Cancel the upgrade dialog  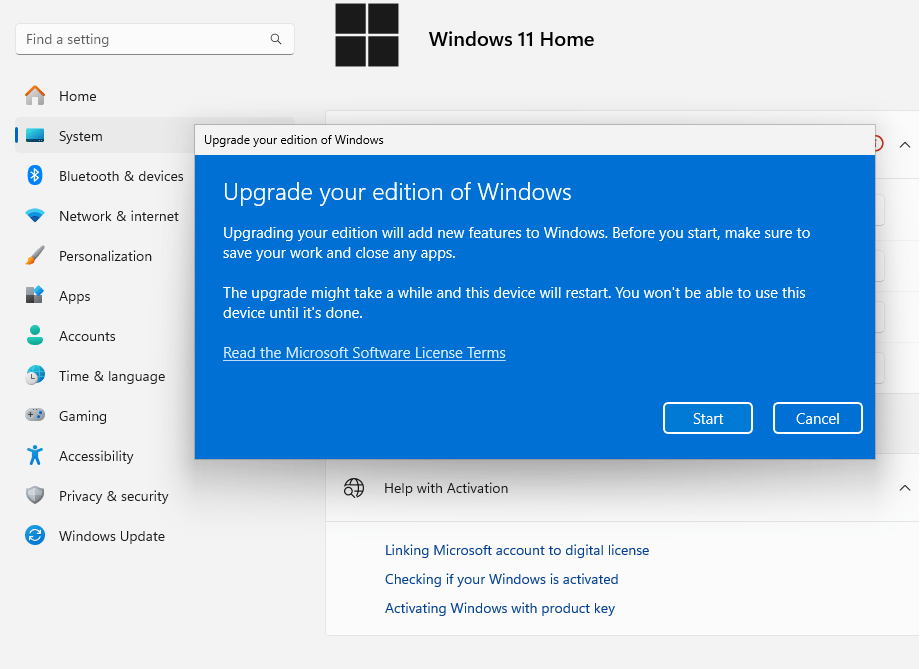tap(817, 418)
